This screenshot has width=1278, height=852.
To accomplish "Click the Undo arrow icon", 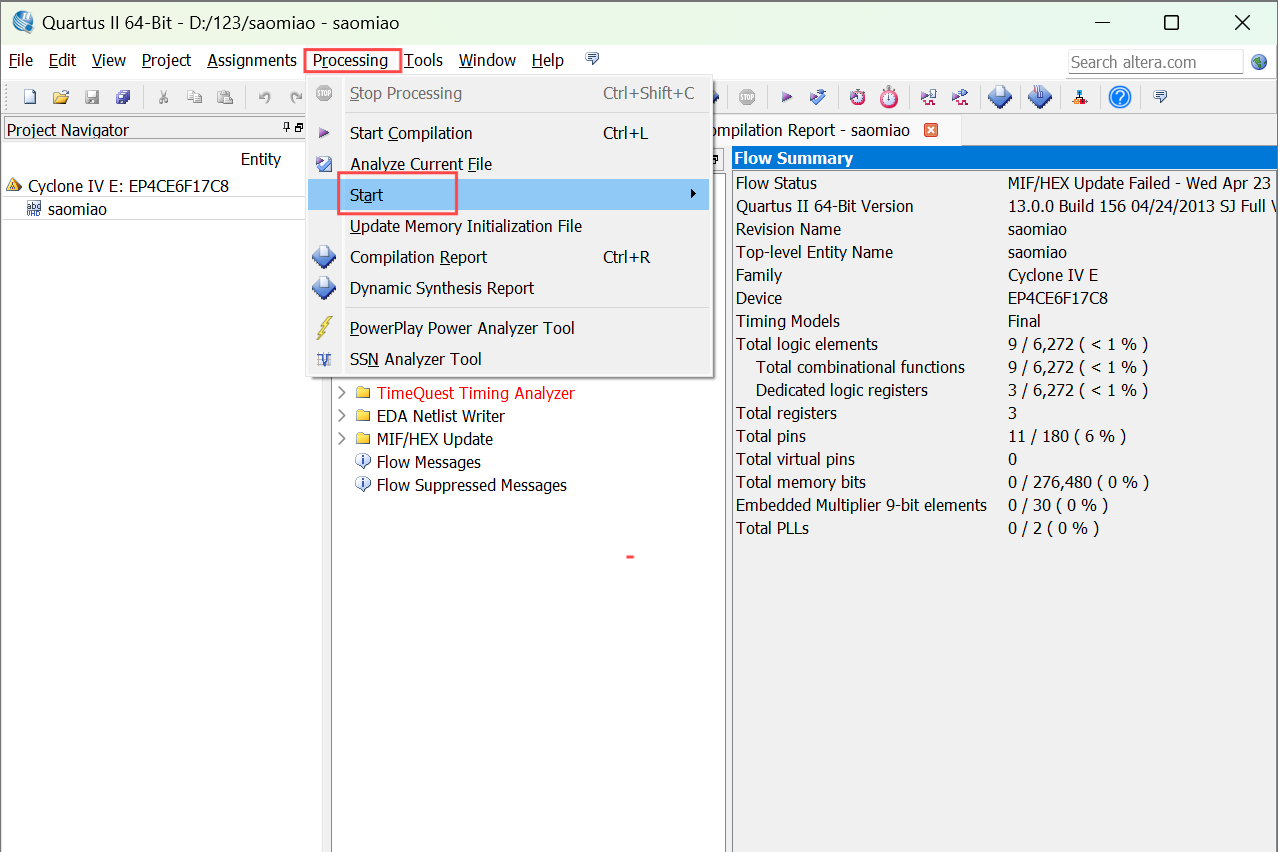I will click(x=265, y=97).
